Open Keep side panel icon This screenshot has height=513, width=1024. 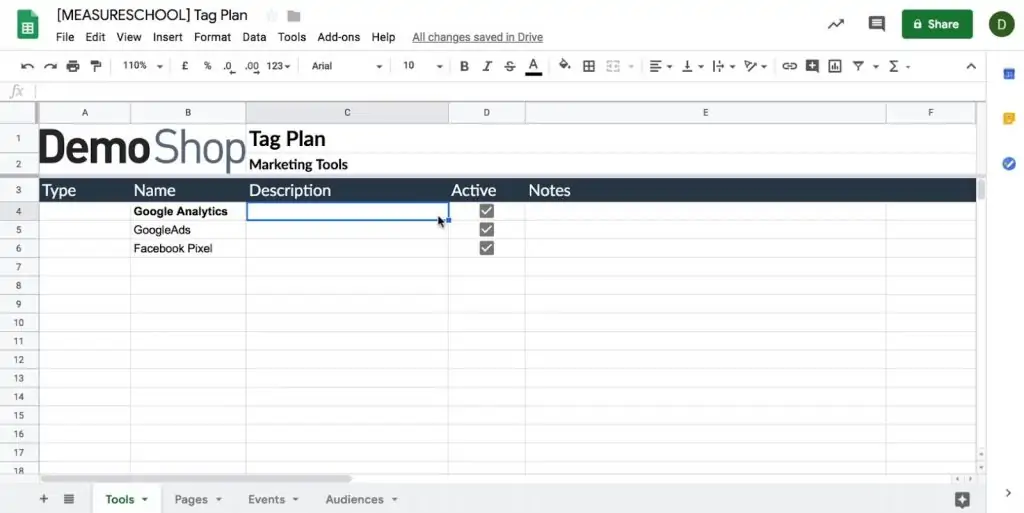click(x=1008, y=119)
